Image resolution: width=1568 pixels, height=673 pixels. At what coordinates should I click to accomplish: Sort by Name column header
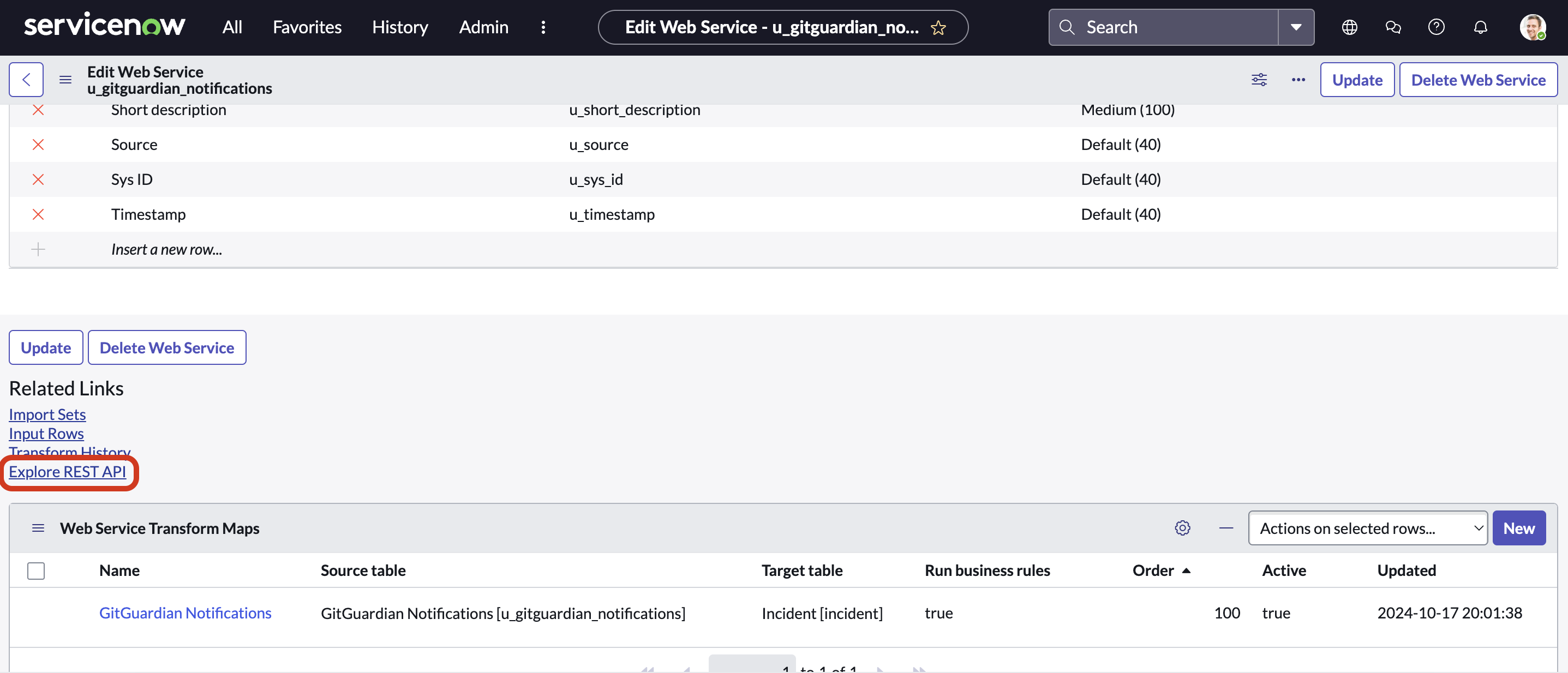pos(119,571)
